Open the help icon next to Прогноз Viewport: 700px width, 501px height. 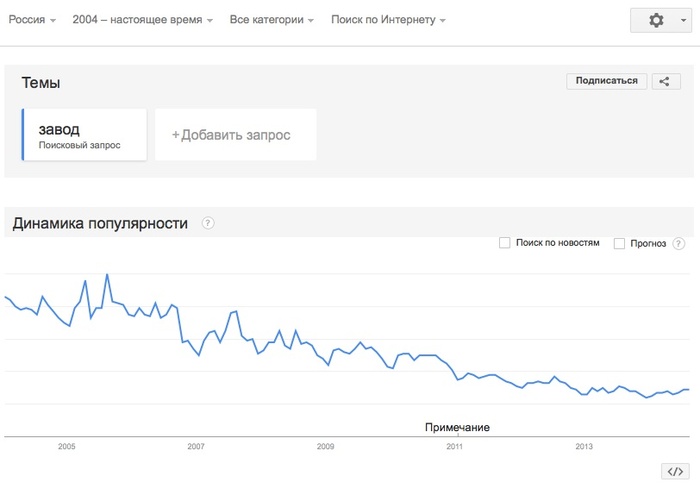(679, 243)
